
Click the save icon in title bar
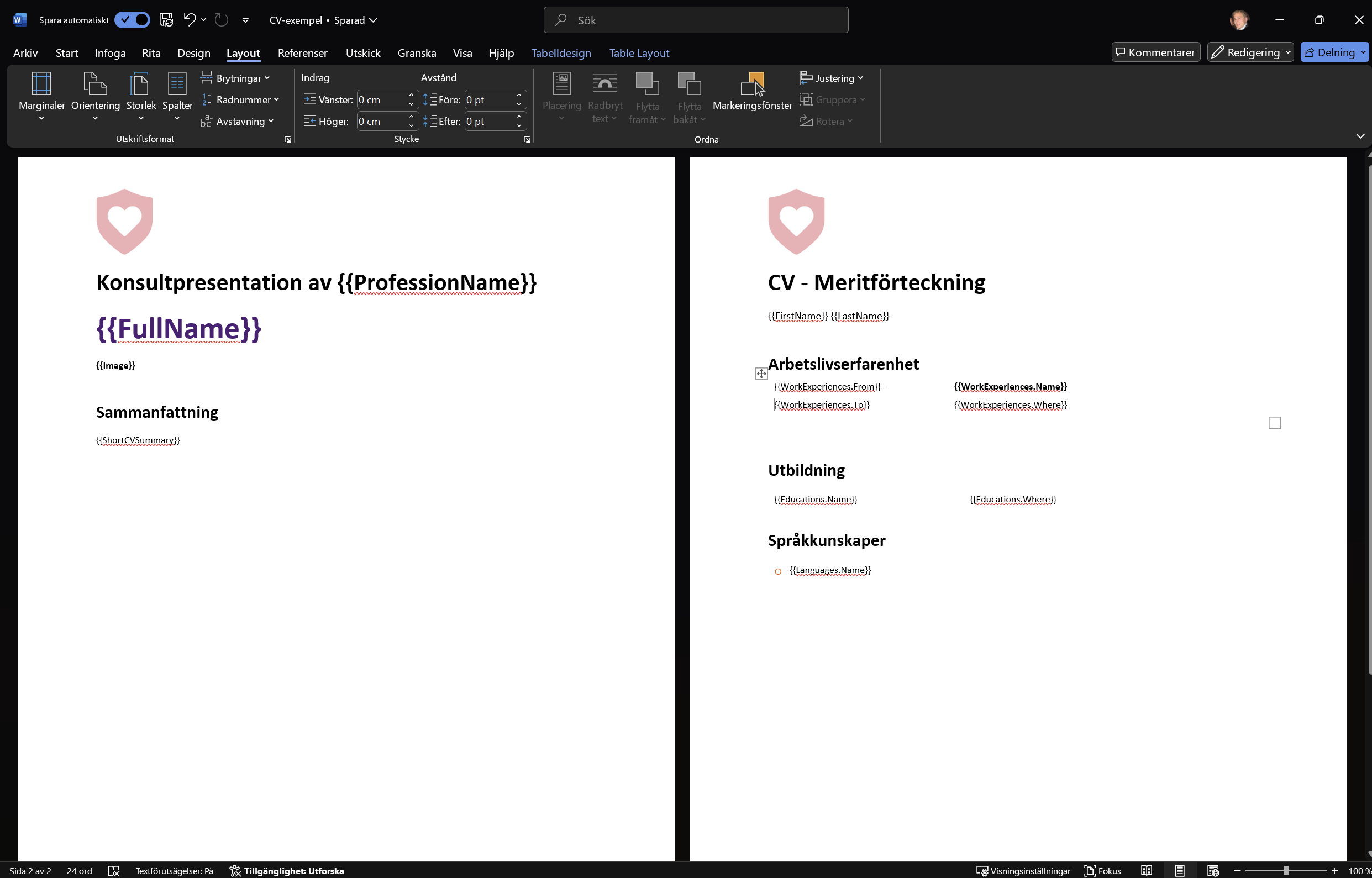pos(166,20)
